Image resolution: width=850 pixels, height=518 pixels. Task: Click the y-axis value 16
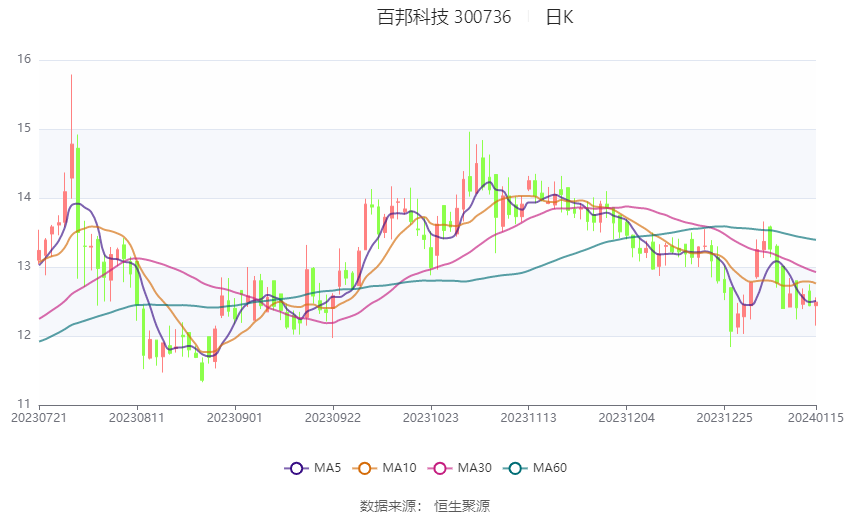(24, 60)
